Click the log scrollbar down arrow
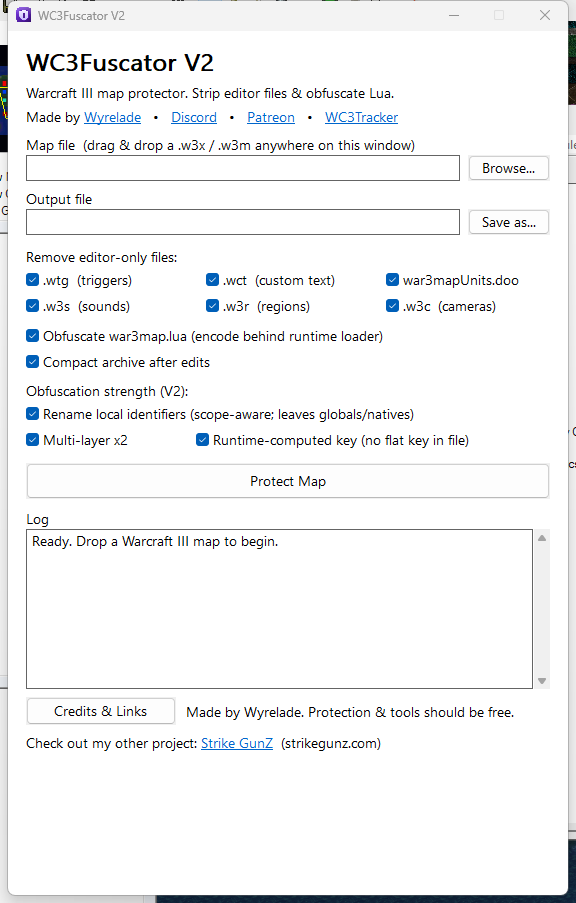This screenshot has width=576, height=903. (541, 681)
